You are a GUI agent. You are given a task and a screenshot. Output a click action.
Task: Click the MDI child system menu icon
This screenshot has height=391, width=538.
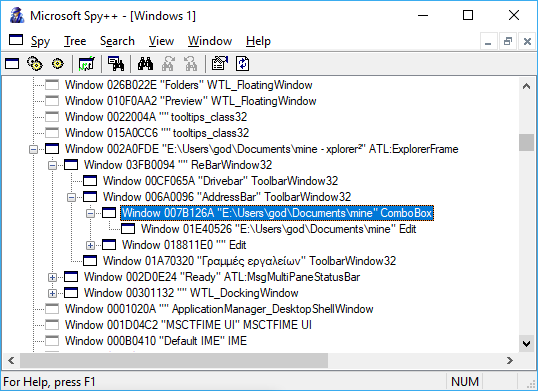(x=16, y=40)
